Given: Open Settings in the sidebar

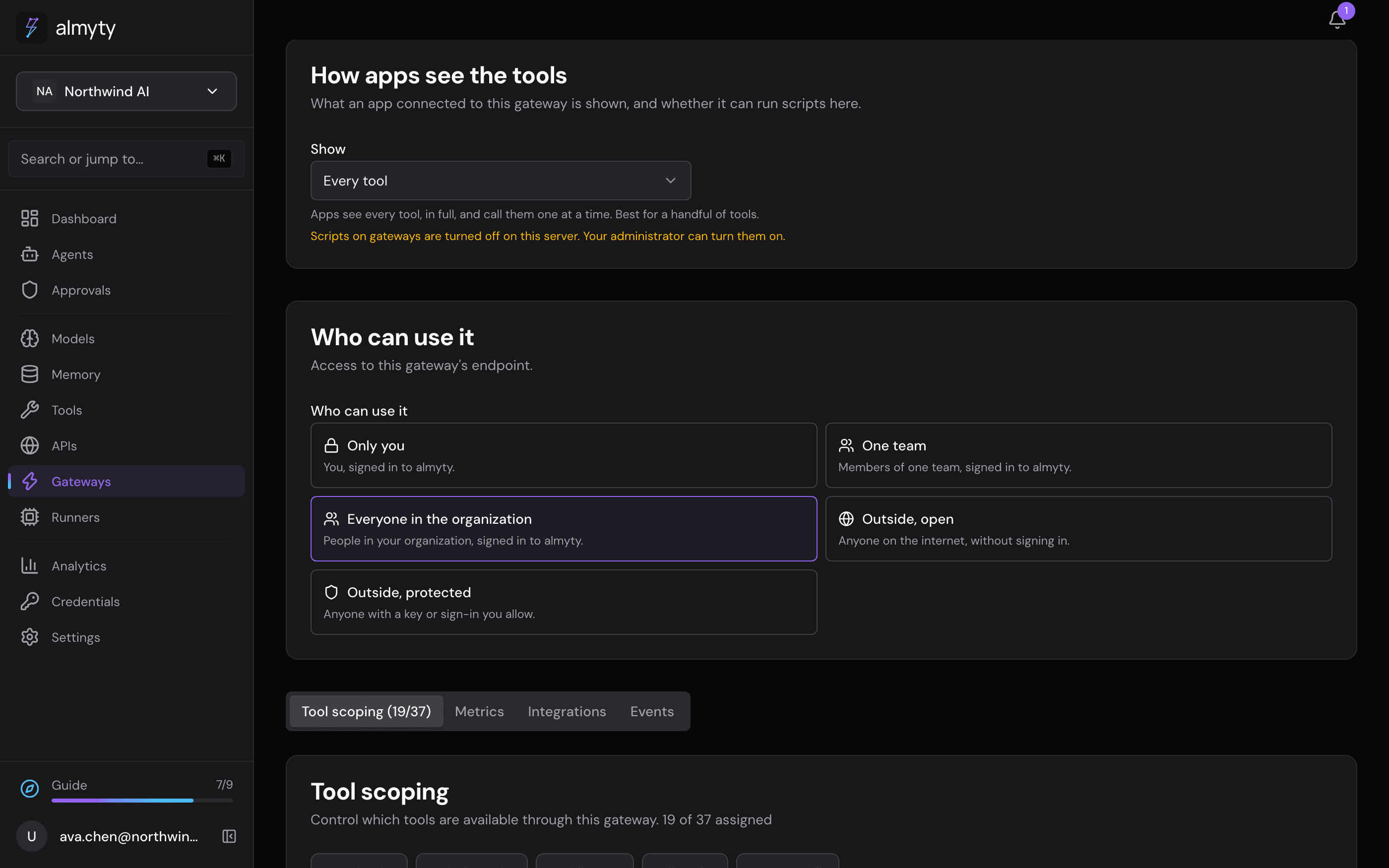Looking at the screenshot, I should point(126,637).
